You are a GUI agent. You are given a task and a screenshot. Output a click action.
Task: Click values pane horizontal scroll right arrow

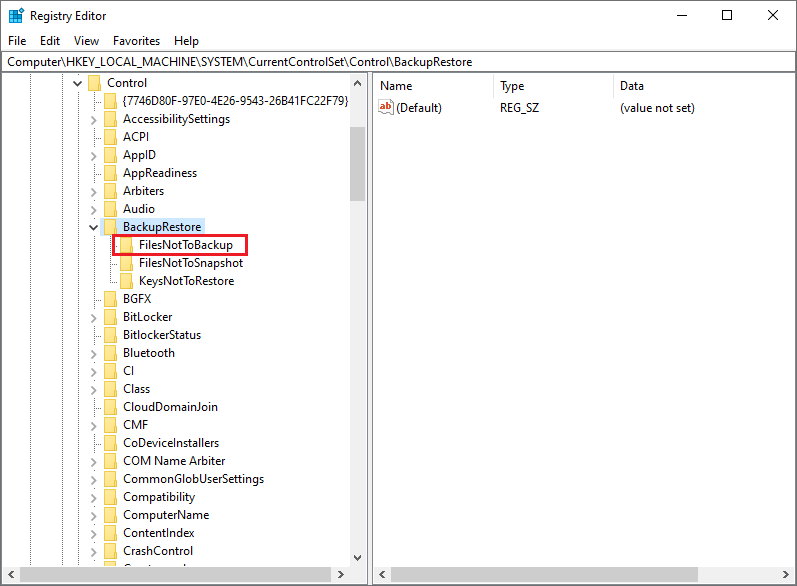[x=785, y=574]
